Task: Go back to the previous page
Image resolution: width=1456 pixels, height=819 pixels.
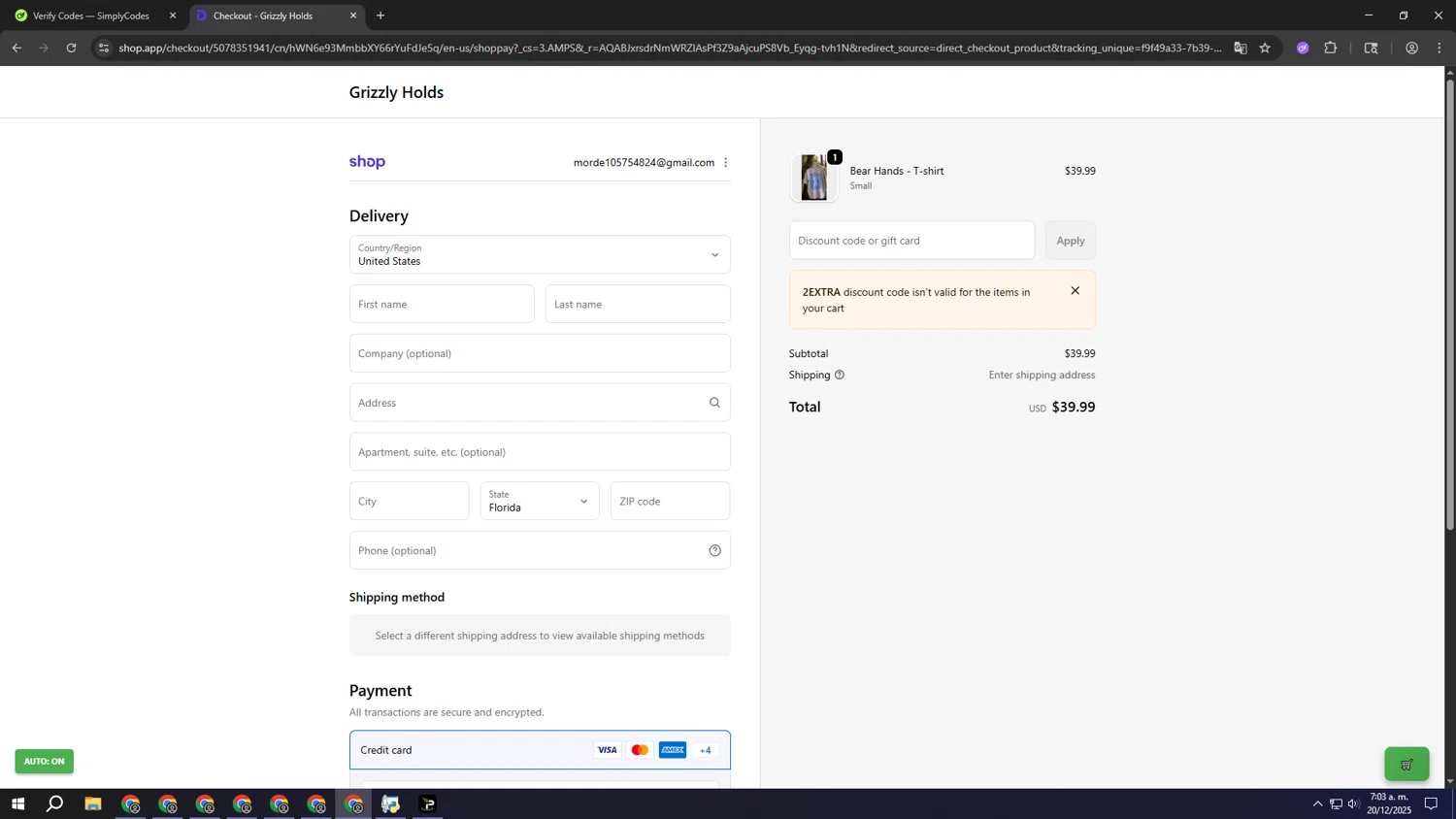Action: tap(17, 48)
